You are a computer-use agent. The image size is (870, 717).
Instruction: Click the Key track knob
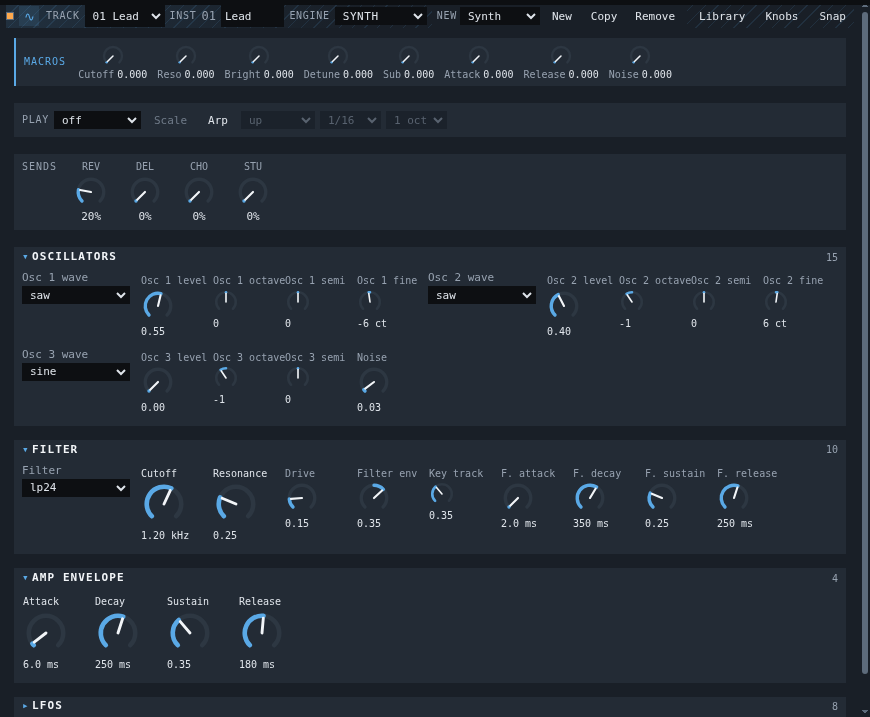(x=442, y=494)
